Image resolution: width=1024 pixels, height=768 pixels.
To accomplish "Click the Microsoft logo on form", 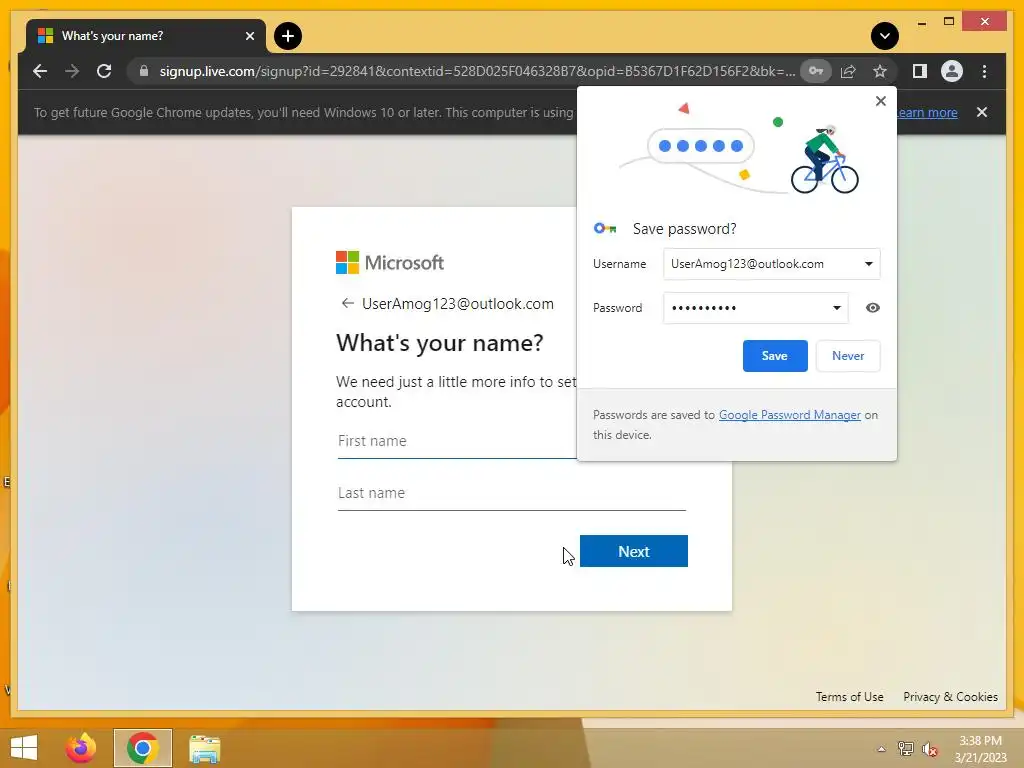I will click(390, 263).
